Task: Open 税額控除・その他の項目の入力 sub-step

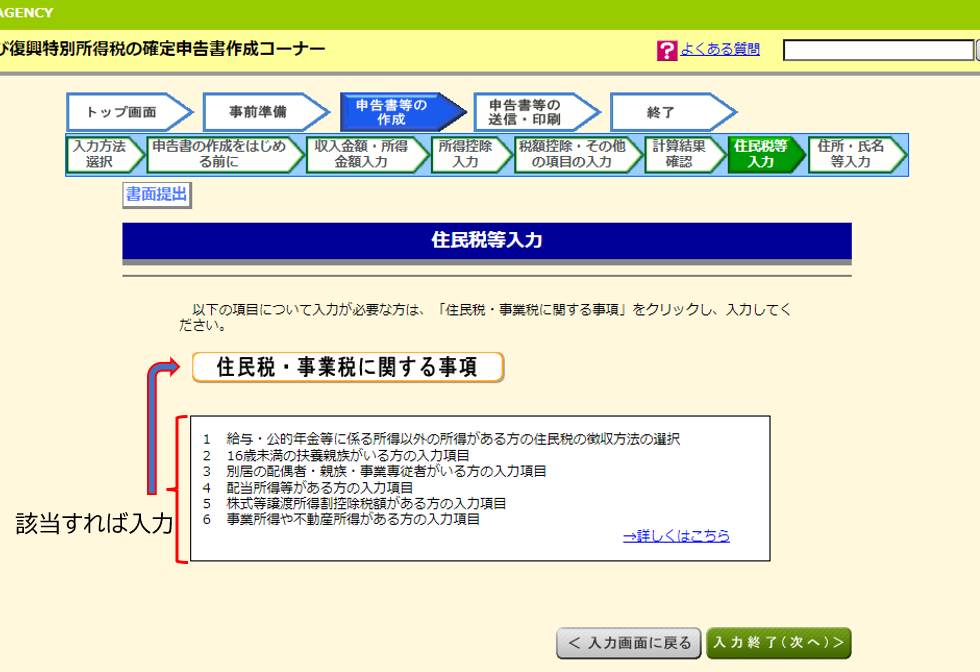Action: click(x=573, y=154)
